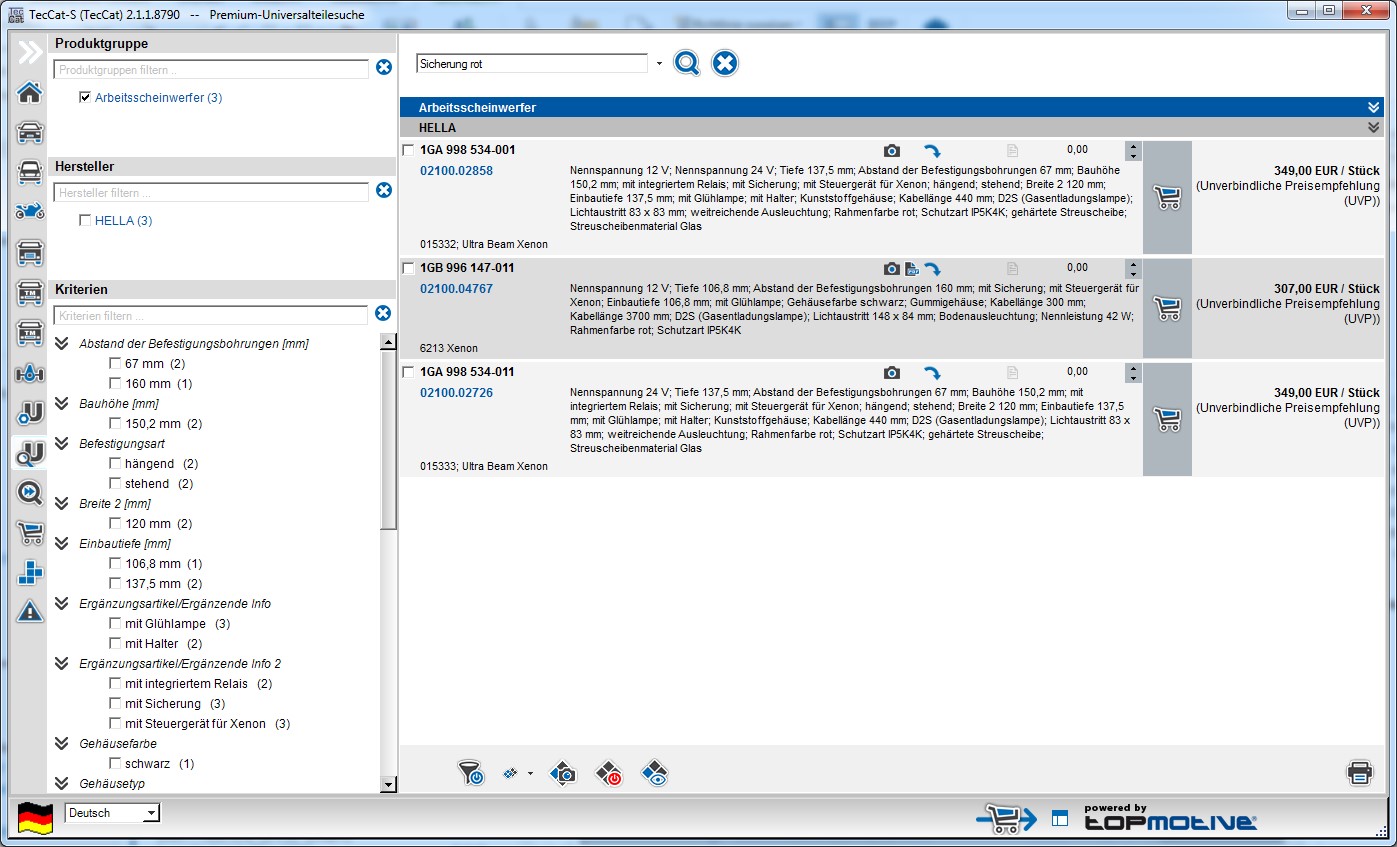
Task: Add 02100.02726 article to shopping cart
Action: (1167, 419)
